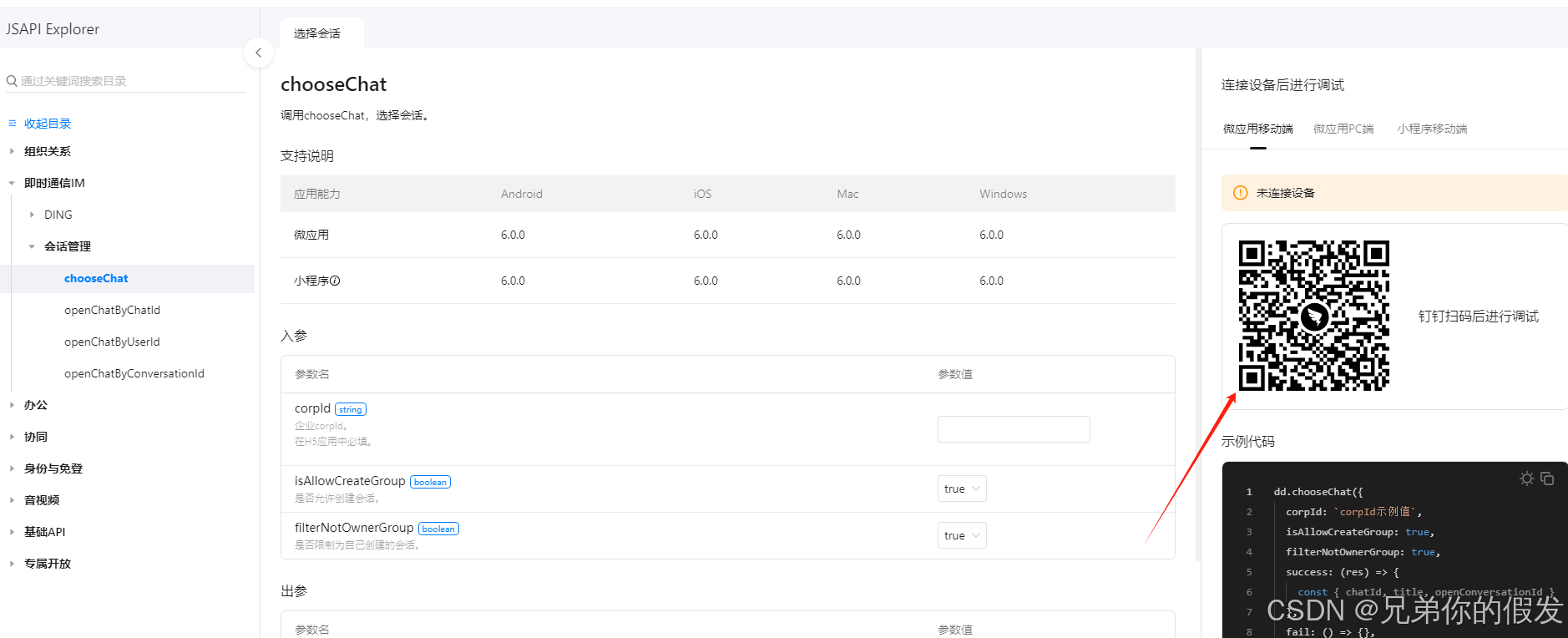Viewport: 1568px width, 638px height.
Task: Toggle code theme with the sun icon
Action: click(1526, 478)
